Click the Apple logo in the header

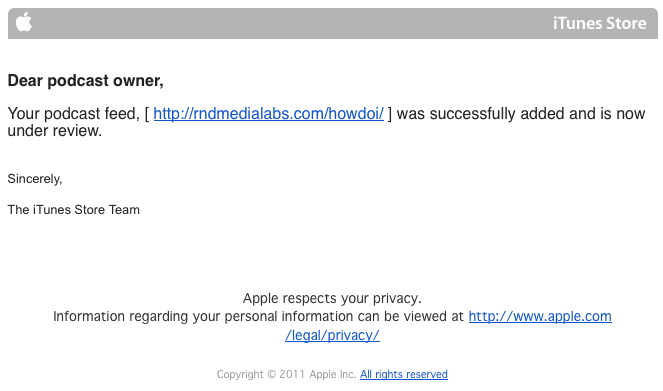click(24, 22)
